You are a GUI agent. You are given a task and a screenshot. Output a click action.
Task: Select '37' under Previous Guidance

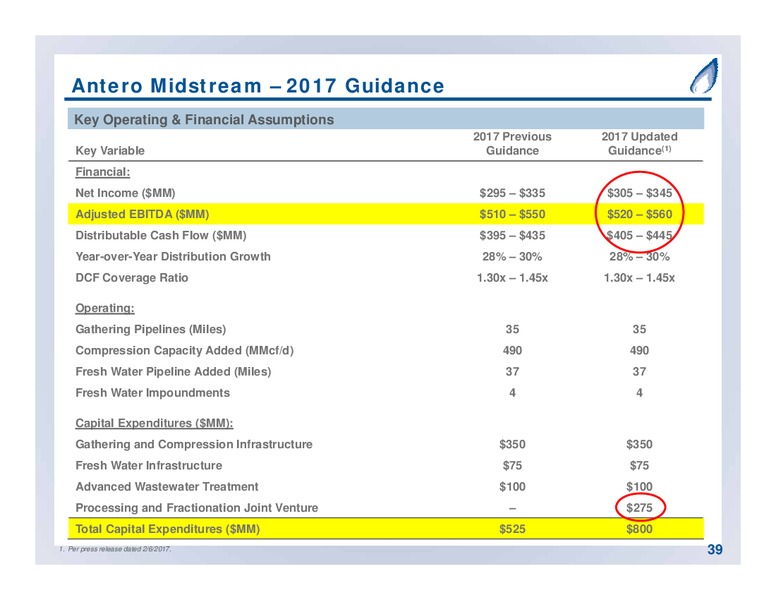(x=512, y=372)
